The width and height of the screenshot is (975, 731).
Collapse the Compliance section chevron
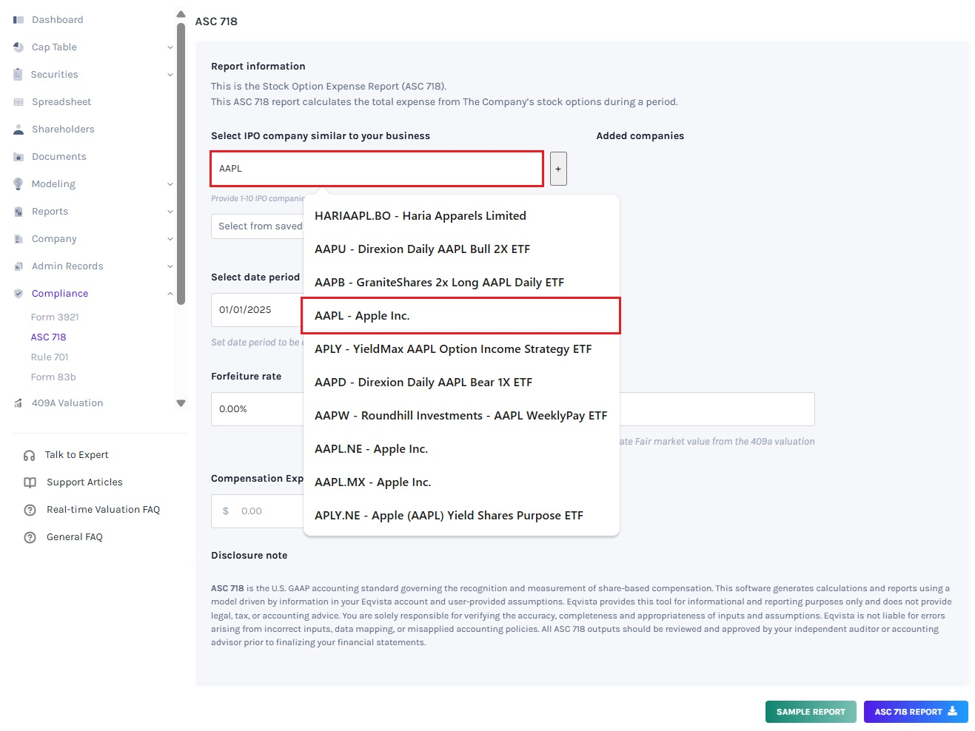coord(170,293)
